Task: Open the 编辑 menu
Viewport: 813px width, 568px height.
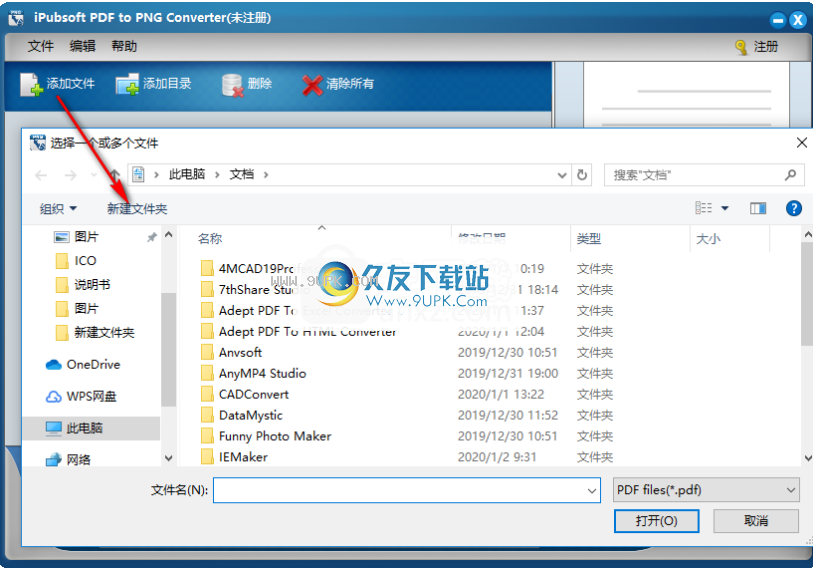Action: [x=82, y=46]
